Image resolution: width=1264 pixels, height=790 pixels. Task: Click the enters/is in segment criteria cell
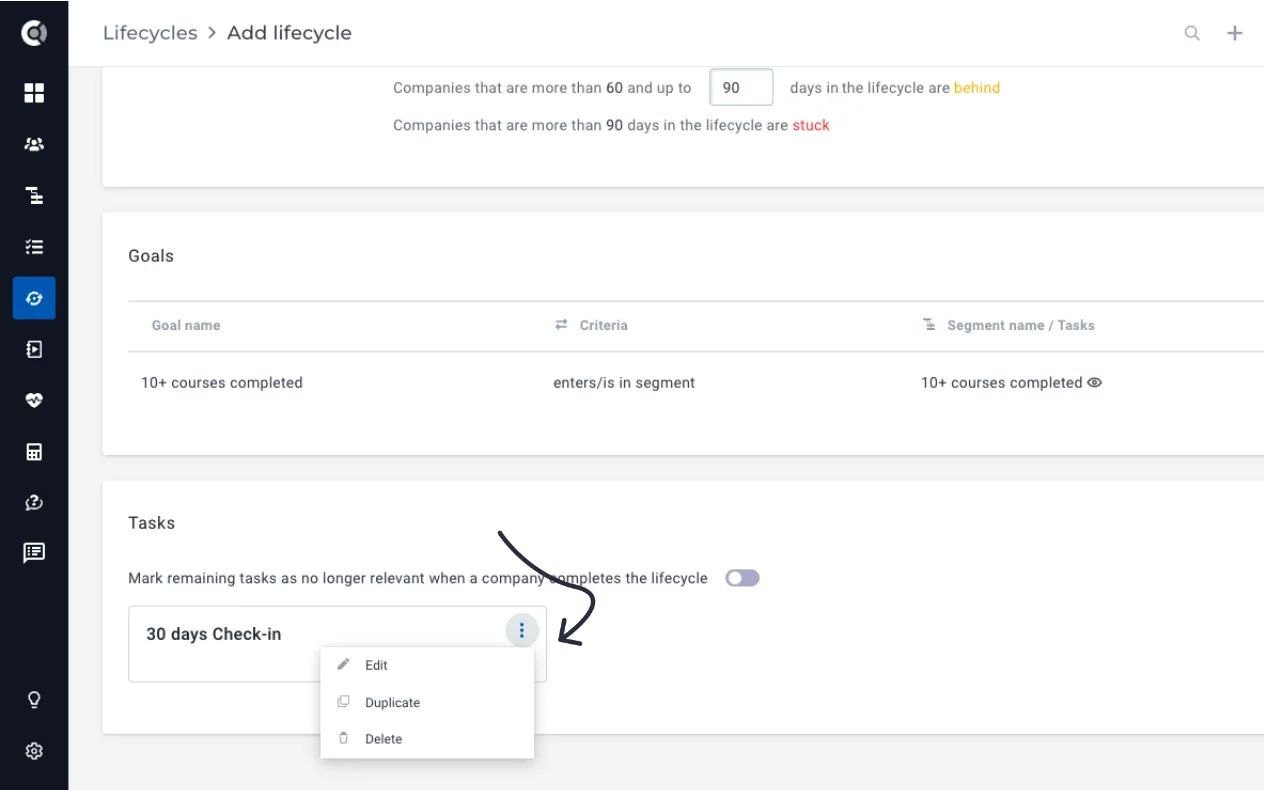tap(624, 382)
